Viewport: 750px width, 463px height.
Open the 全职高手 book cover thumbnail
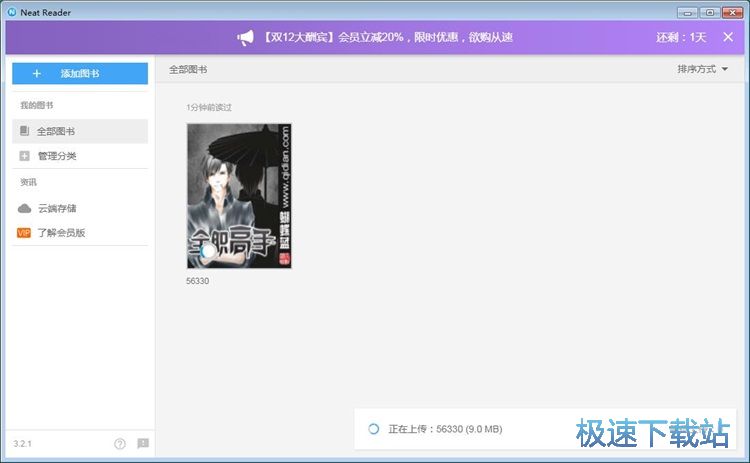tap(239, 196)
